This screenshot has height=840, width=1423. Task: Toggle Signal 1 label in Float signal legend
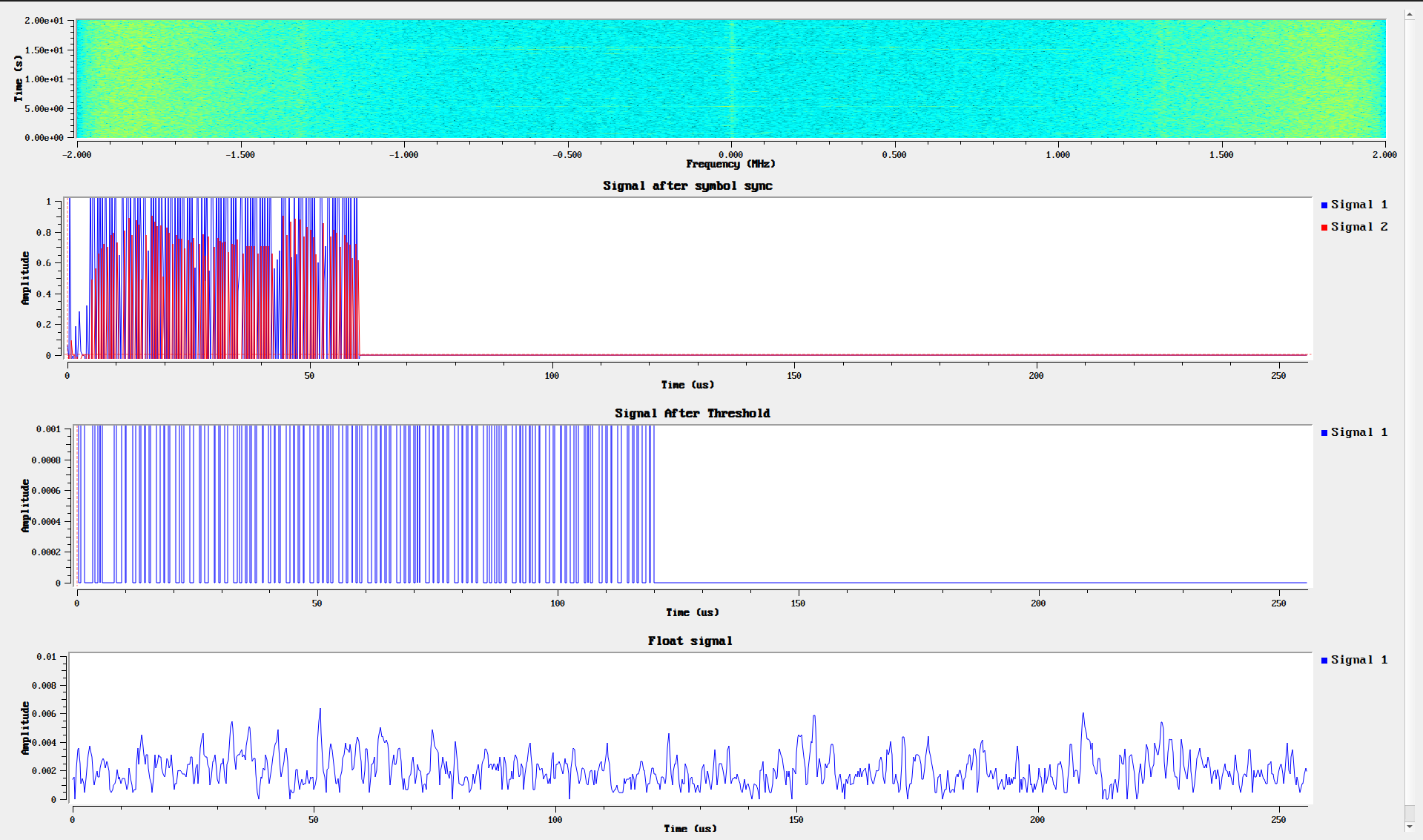pos(1358,660)
